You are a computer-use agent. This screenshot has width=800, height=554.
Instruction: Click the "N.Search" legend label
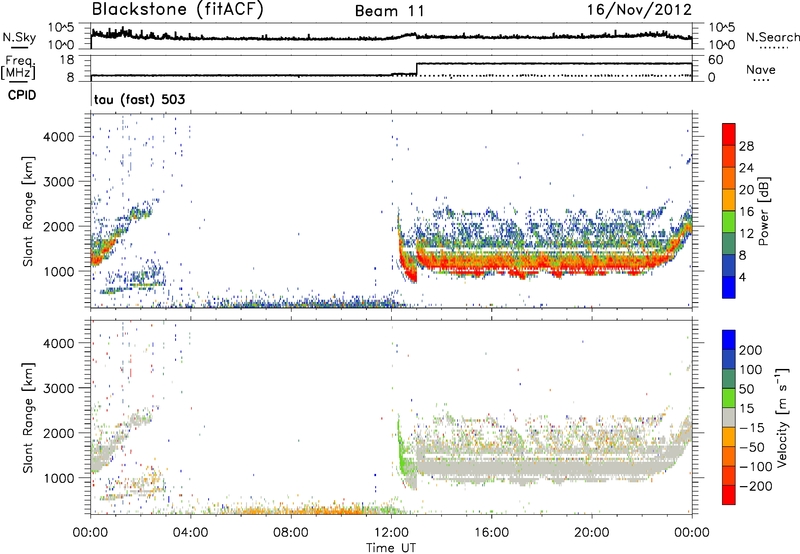tap(772, 37)
